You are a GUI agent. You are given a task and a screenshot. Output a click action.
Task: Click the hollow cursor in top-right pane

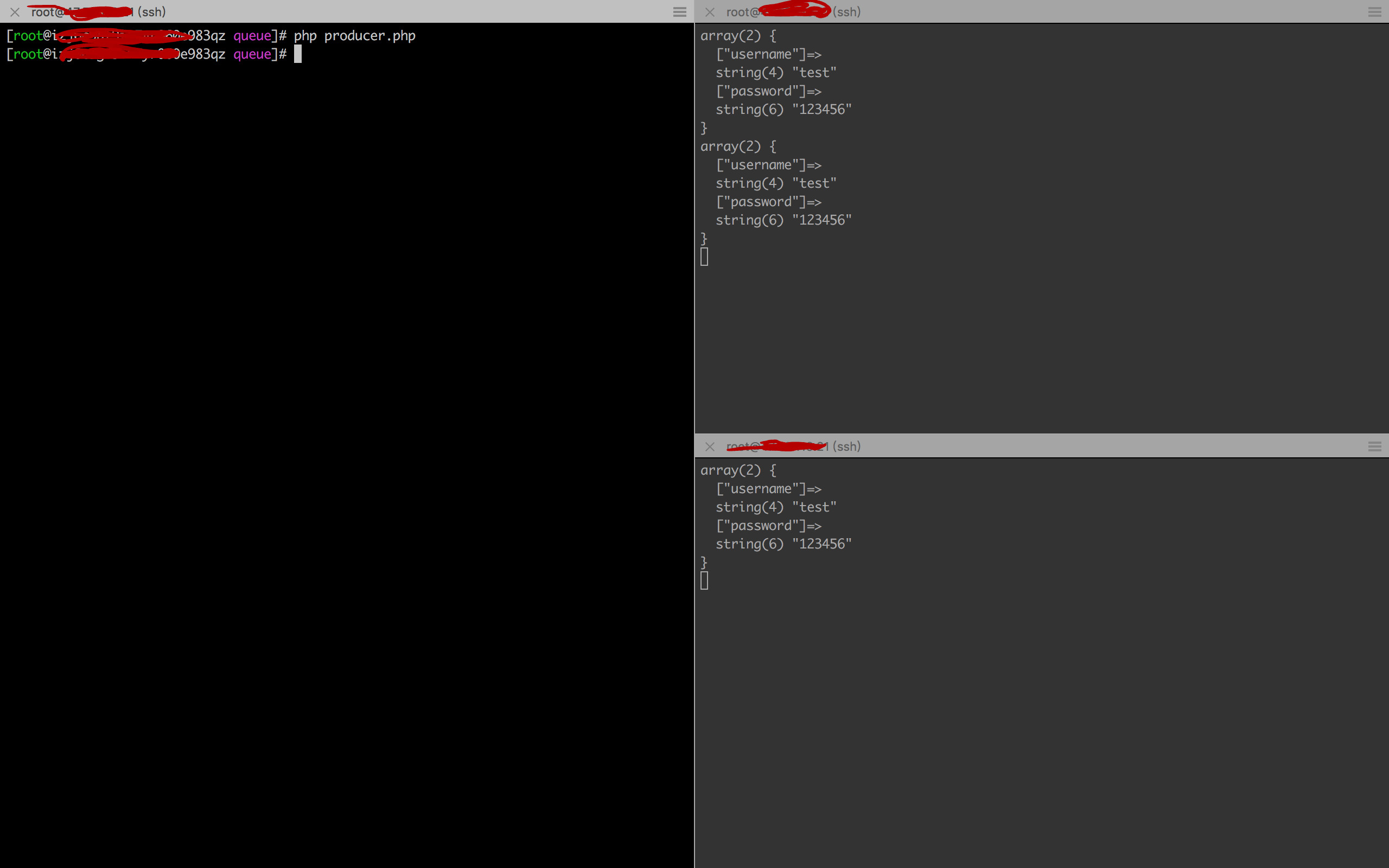point(704,257)
